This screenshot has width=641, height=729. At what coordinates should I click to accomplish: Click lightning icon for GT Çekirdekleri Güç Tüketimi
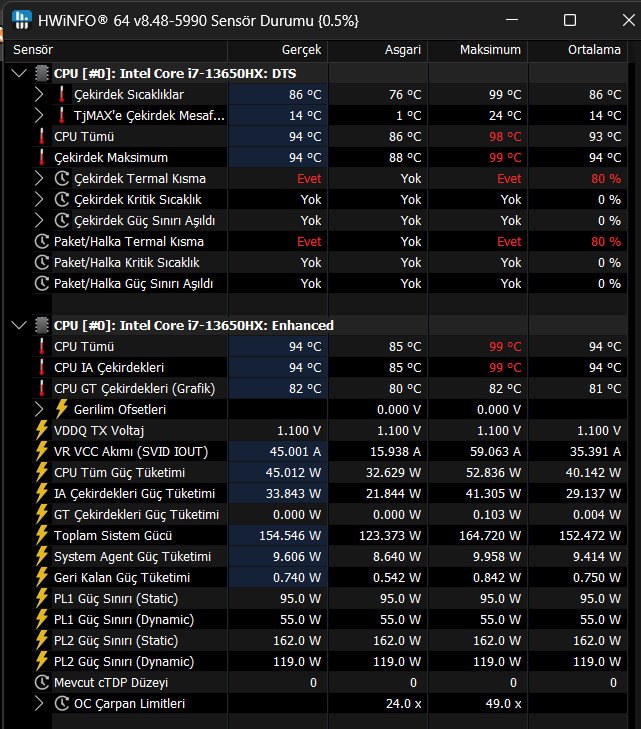click(42, 514)
